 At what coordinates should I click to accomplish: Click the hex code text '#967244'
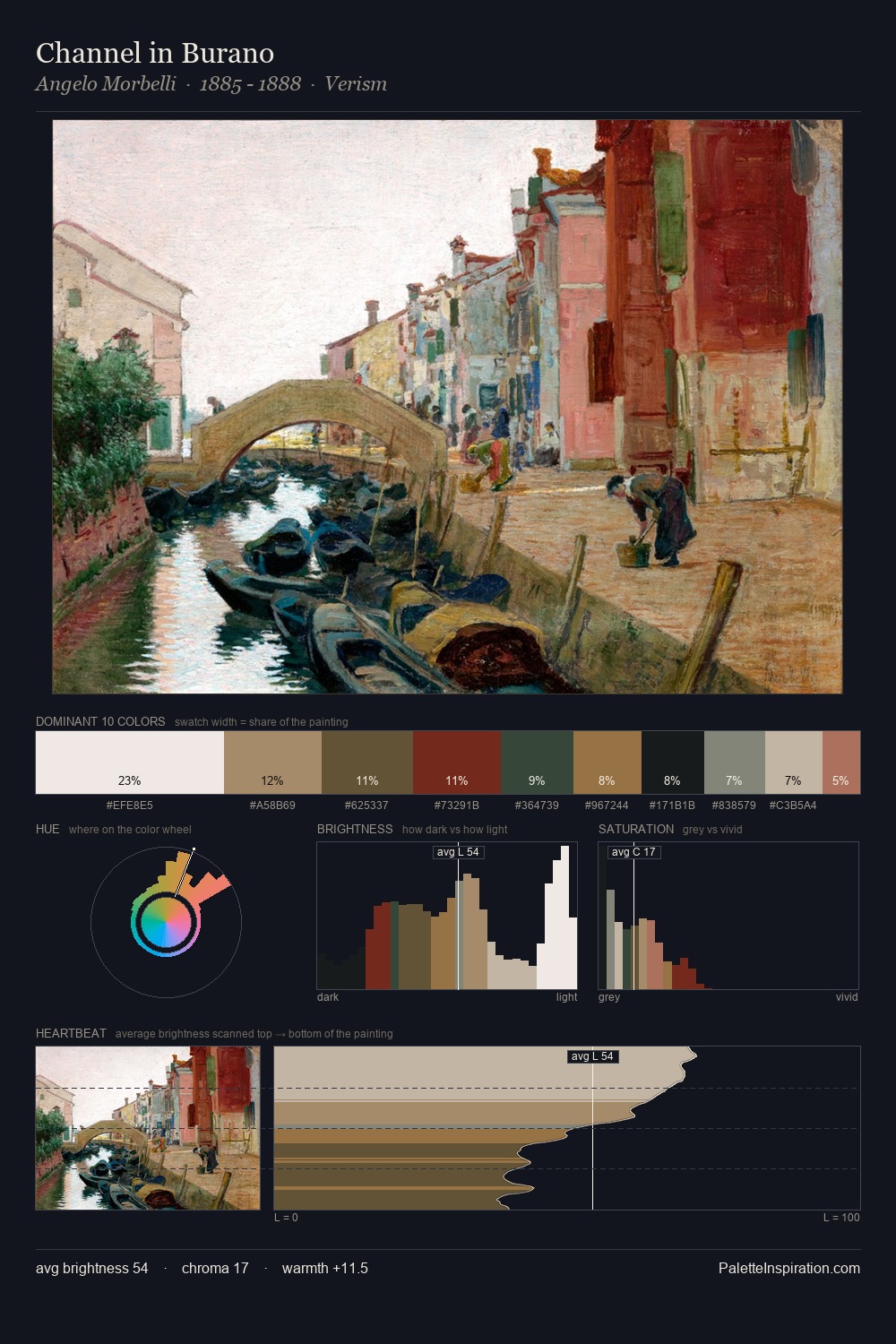(607, 806)
